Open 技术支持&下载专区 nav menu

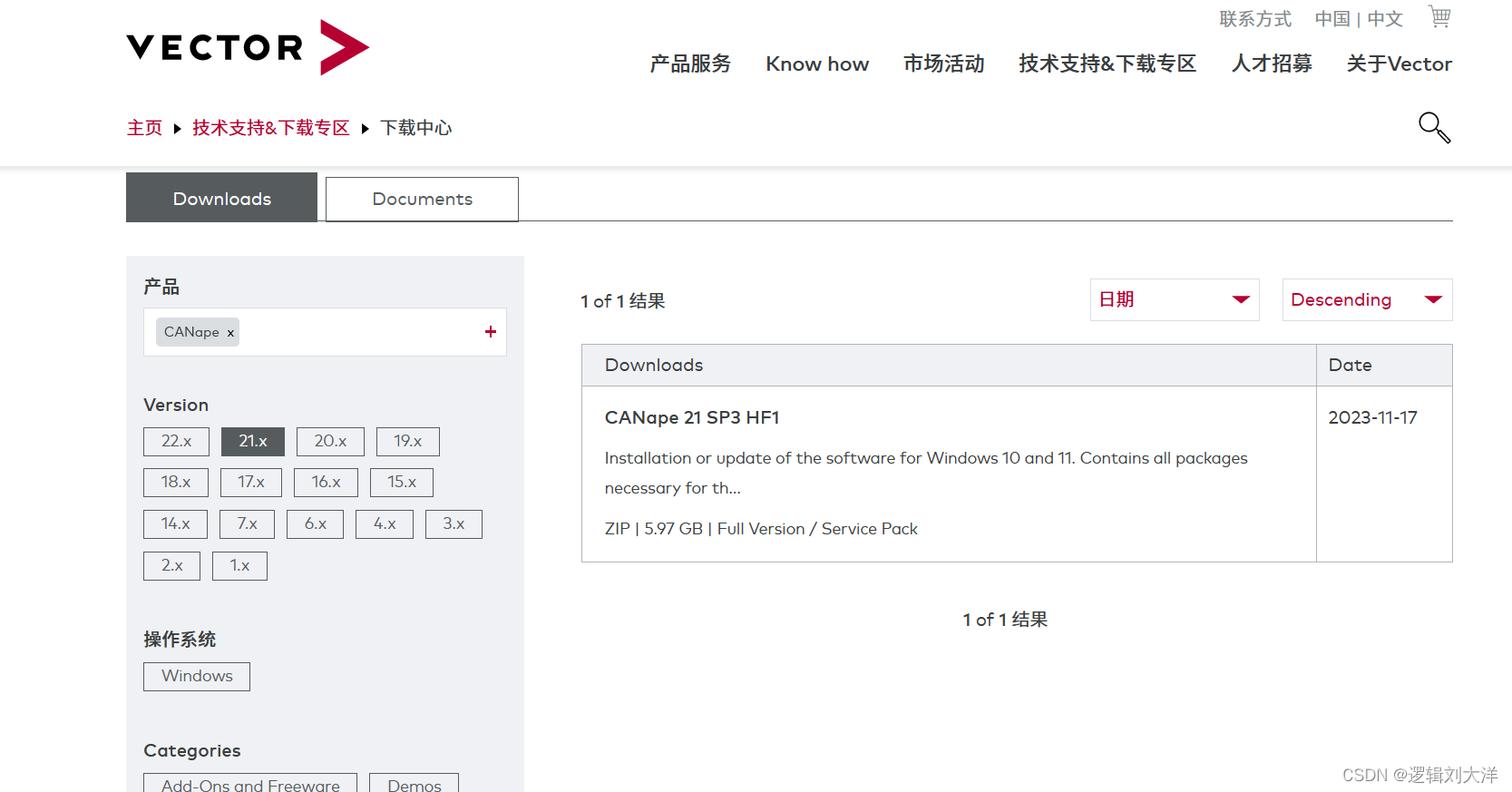click(1107, 64)
